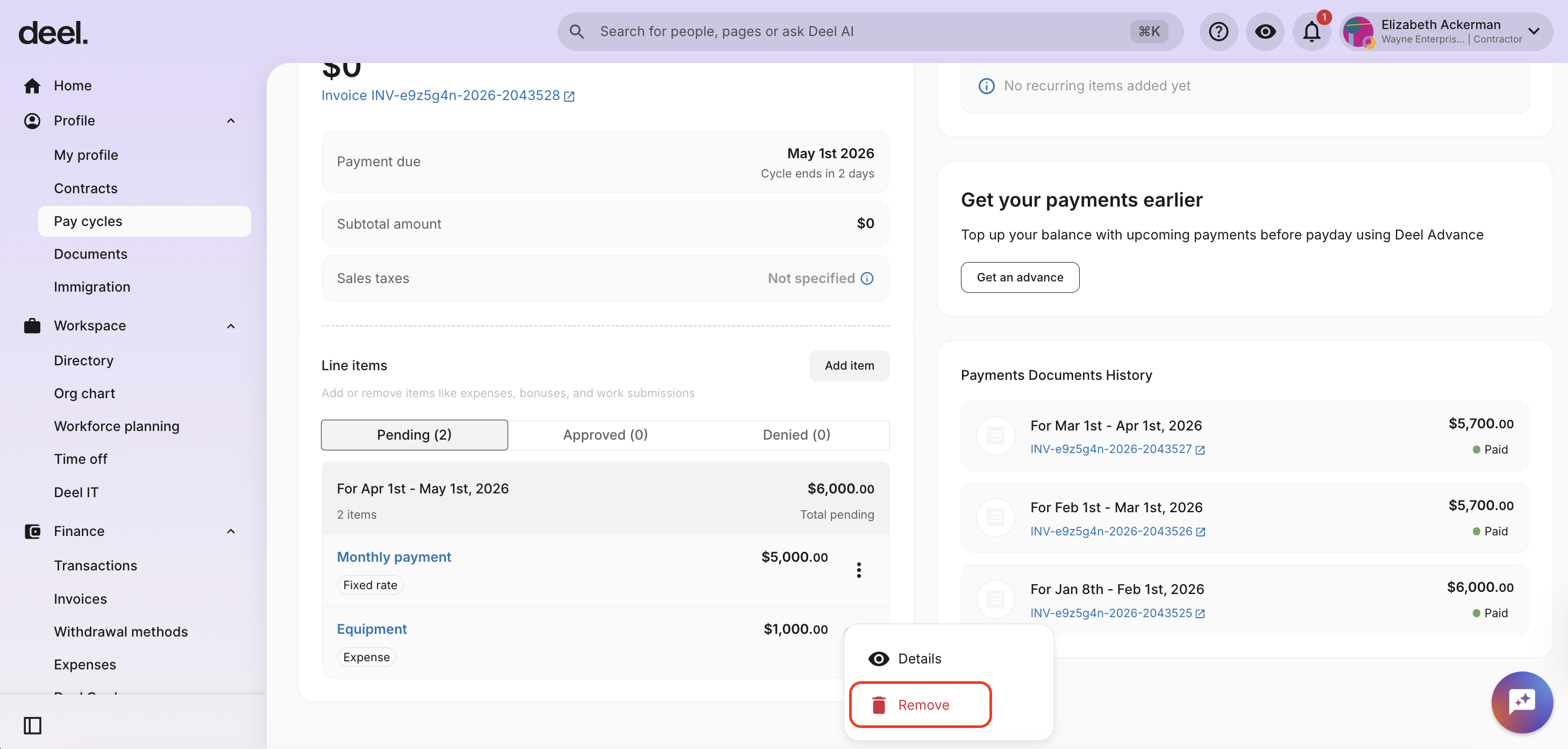The image size is (1568, 749).
Task: Go to Home in the sidebar
Action: point(73,86)
